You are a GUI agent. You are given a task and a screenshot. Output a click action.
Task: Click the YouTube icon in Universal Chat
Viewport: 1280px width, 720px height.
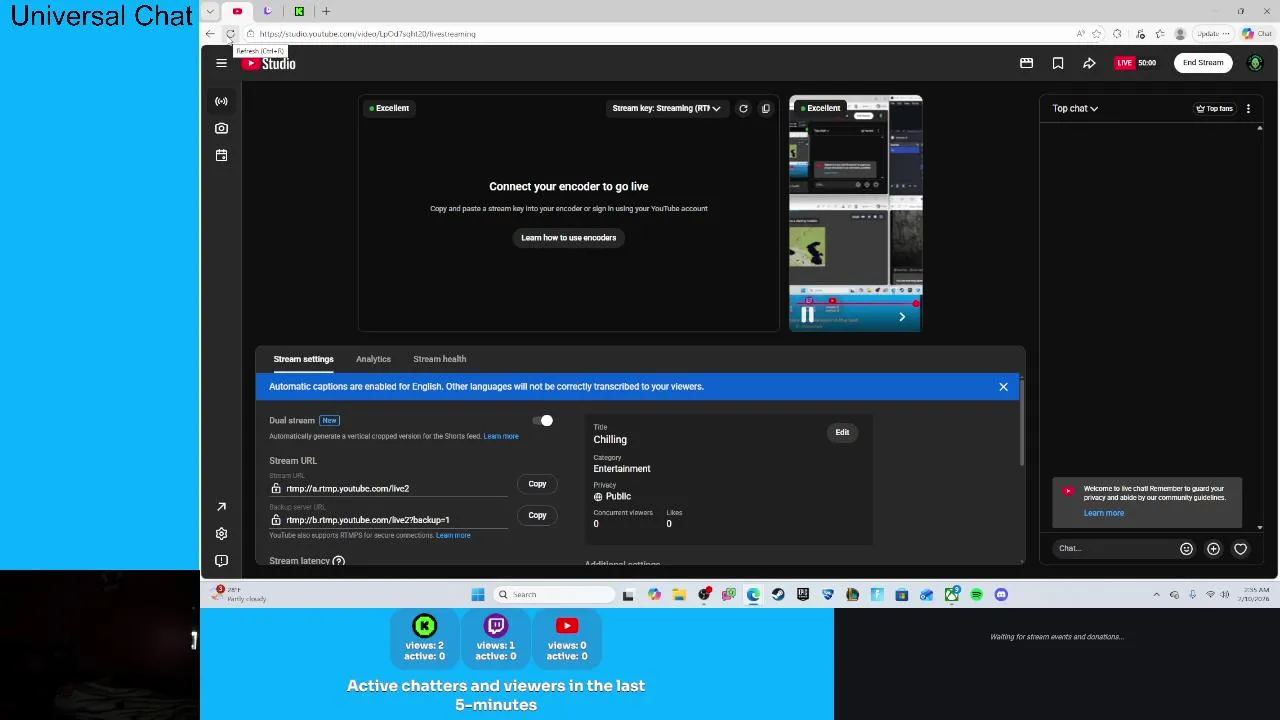click(x=567, y=626)
